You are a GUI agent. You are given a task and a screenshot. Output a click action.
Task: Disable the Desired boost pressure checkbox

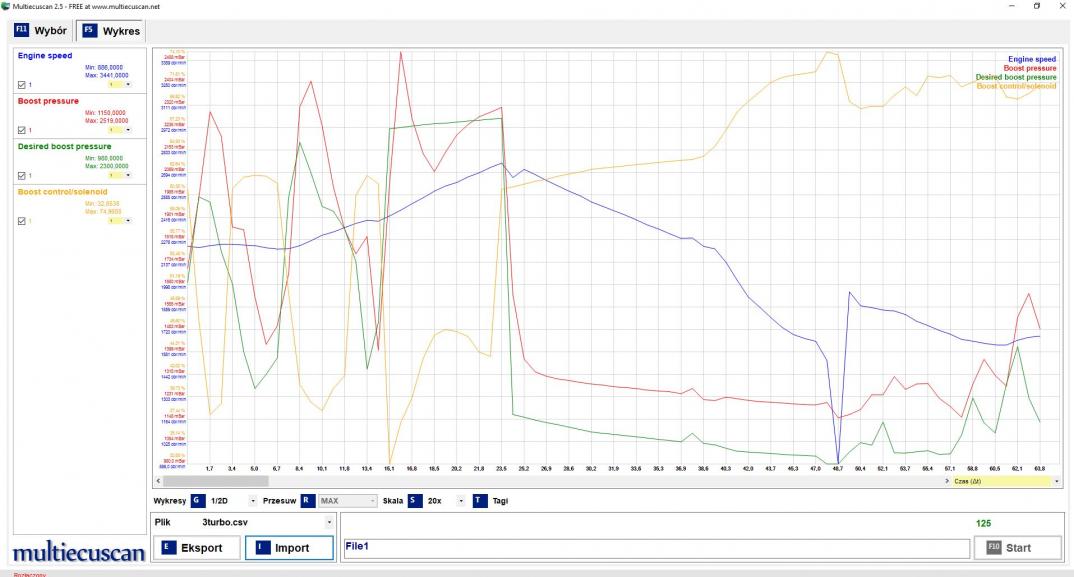click(x=22, y=176)
